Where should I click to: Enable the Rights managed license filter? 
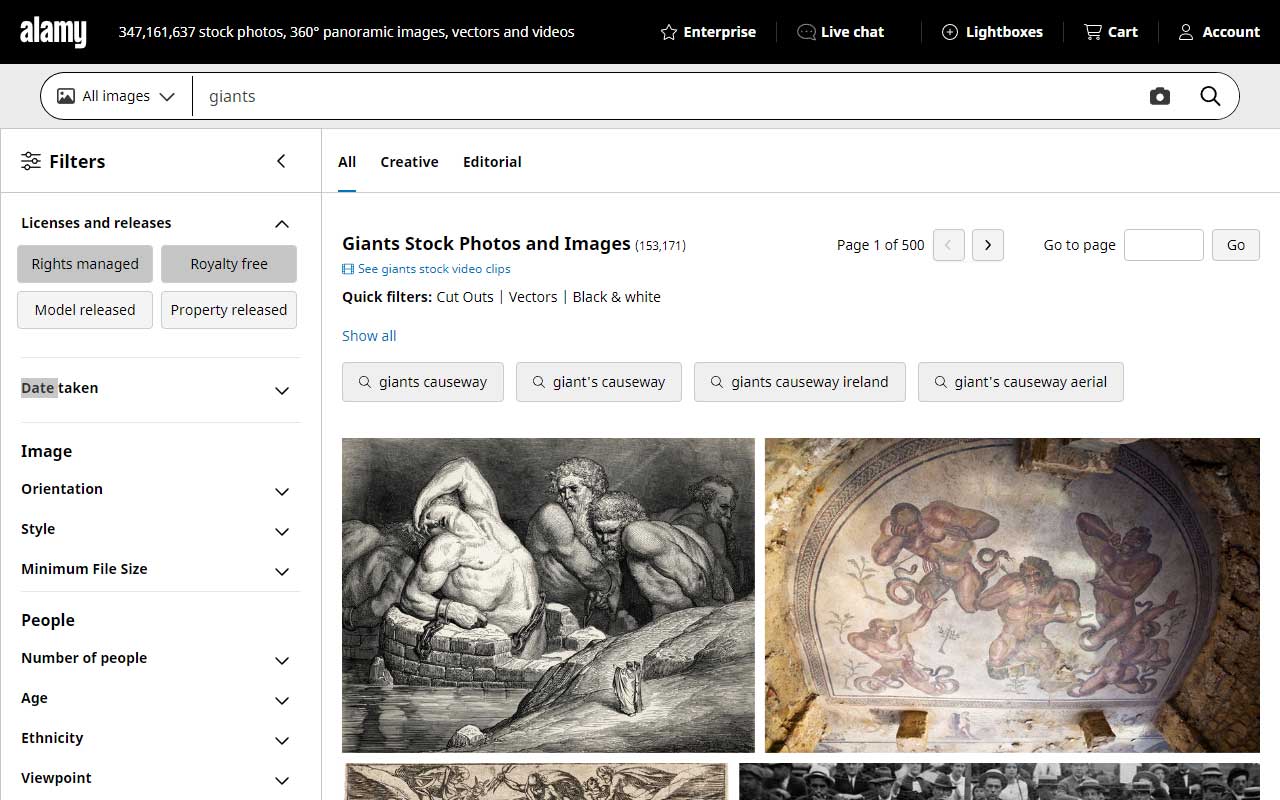(84, 263)
